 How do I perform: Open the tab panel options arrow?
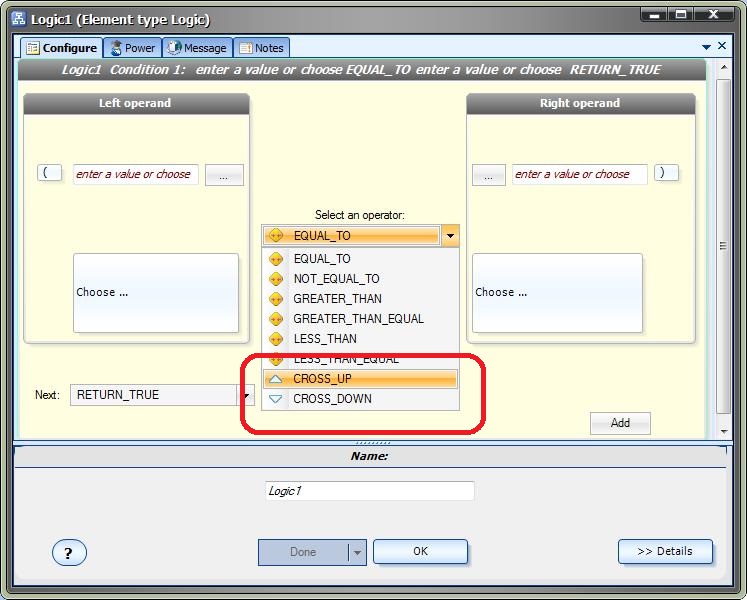(x=707, y=47)
